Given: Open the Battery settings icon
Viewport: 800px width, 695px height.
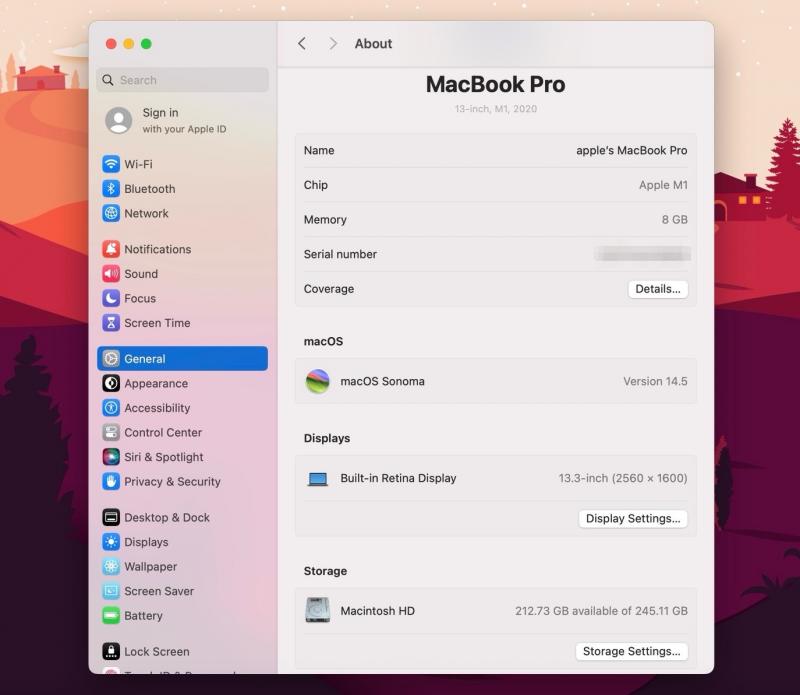Looking at the screenshot, I should coord(111,616).
